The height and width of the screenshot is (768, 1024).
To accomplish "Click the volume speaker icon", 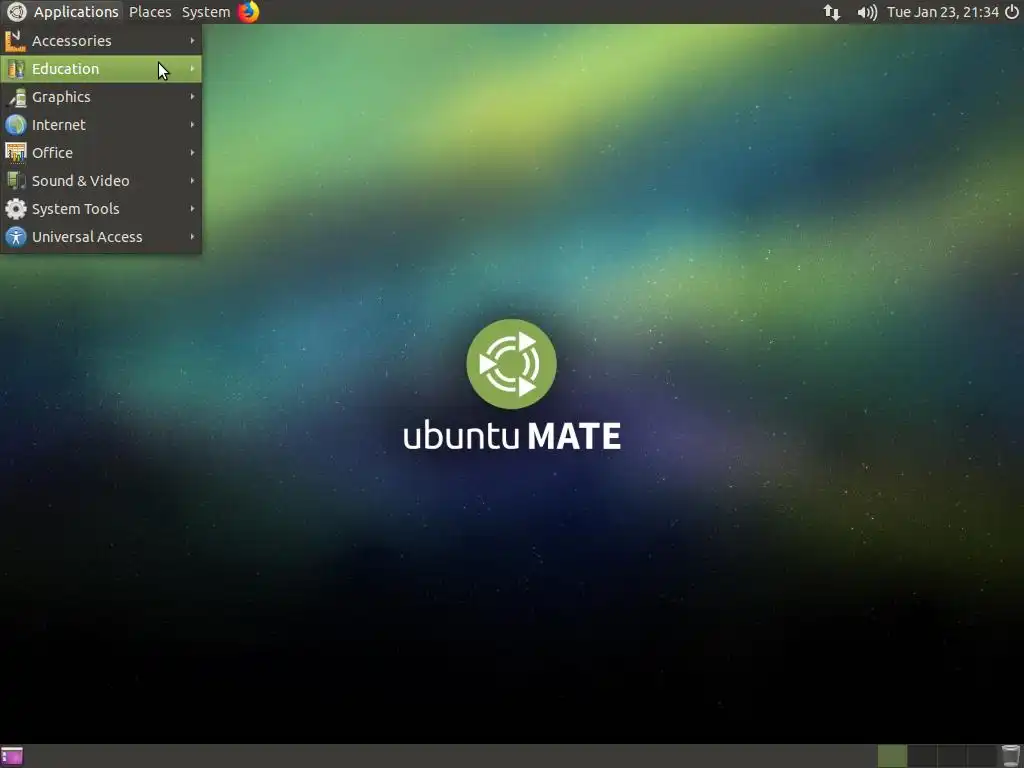I will point(867,12).
